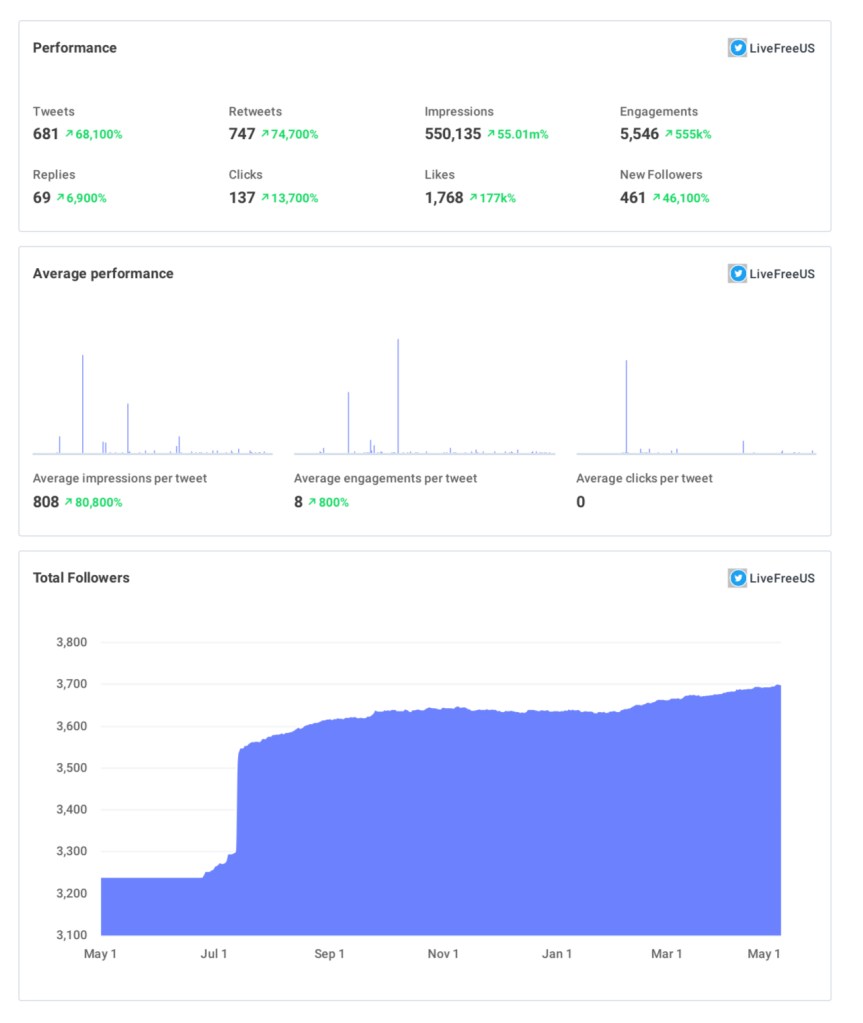
Task: Click the green arrow next to Retweets 74,700%
Action: click(x=265, y=134)
